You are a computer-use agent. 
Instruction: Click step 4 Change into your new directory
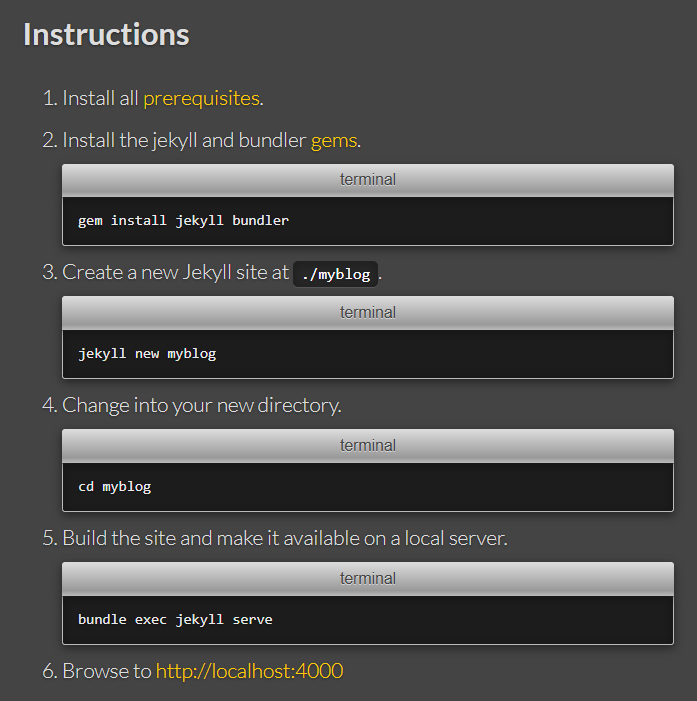pos(202,406)
